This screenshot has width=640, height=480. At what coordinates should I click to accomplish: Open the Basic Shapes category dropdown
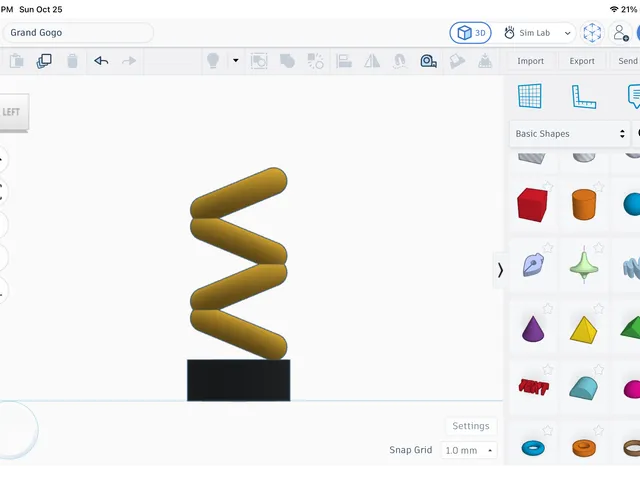click(570, 133)
